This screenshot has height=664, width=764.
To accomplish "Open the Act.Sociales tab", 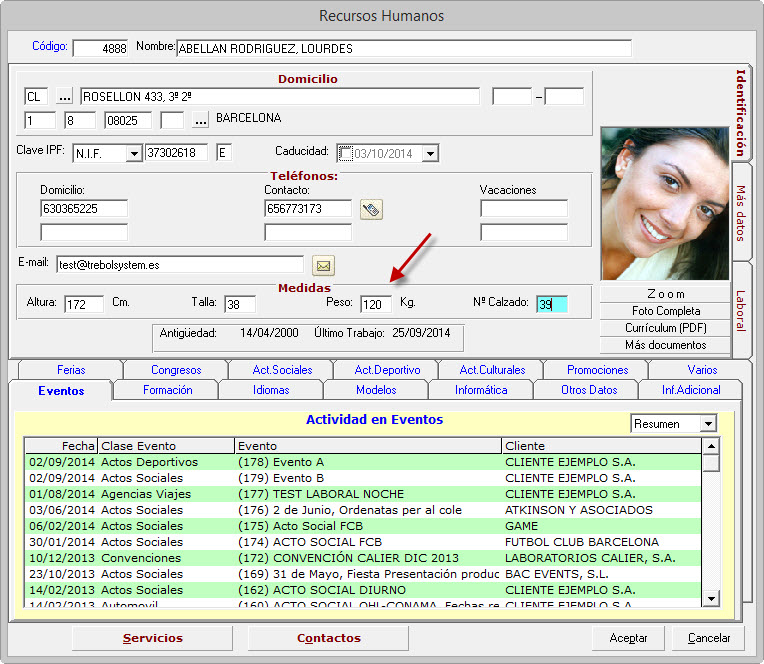I will pyautogui.click(x=282, y=370).
